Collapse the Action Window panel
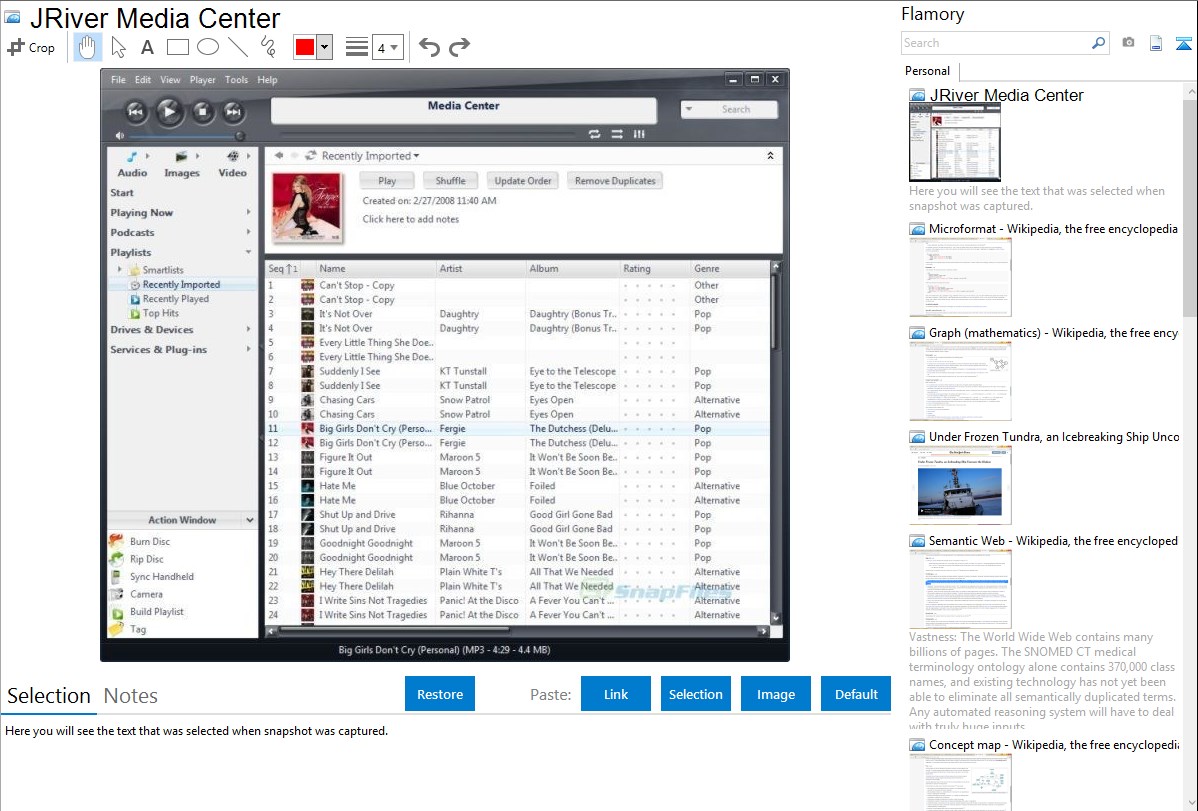Screen dimensions: 1198x811 [250, 520]
